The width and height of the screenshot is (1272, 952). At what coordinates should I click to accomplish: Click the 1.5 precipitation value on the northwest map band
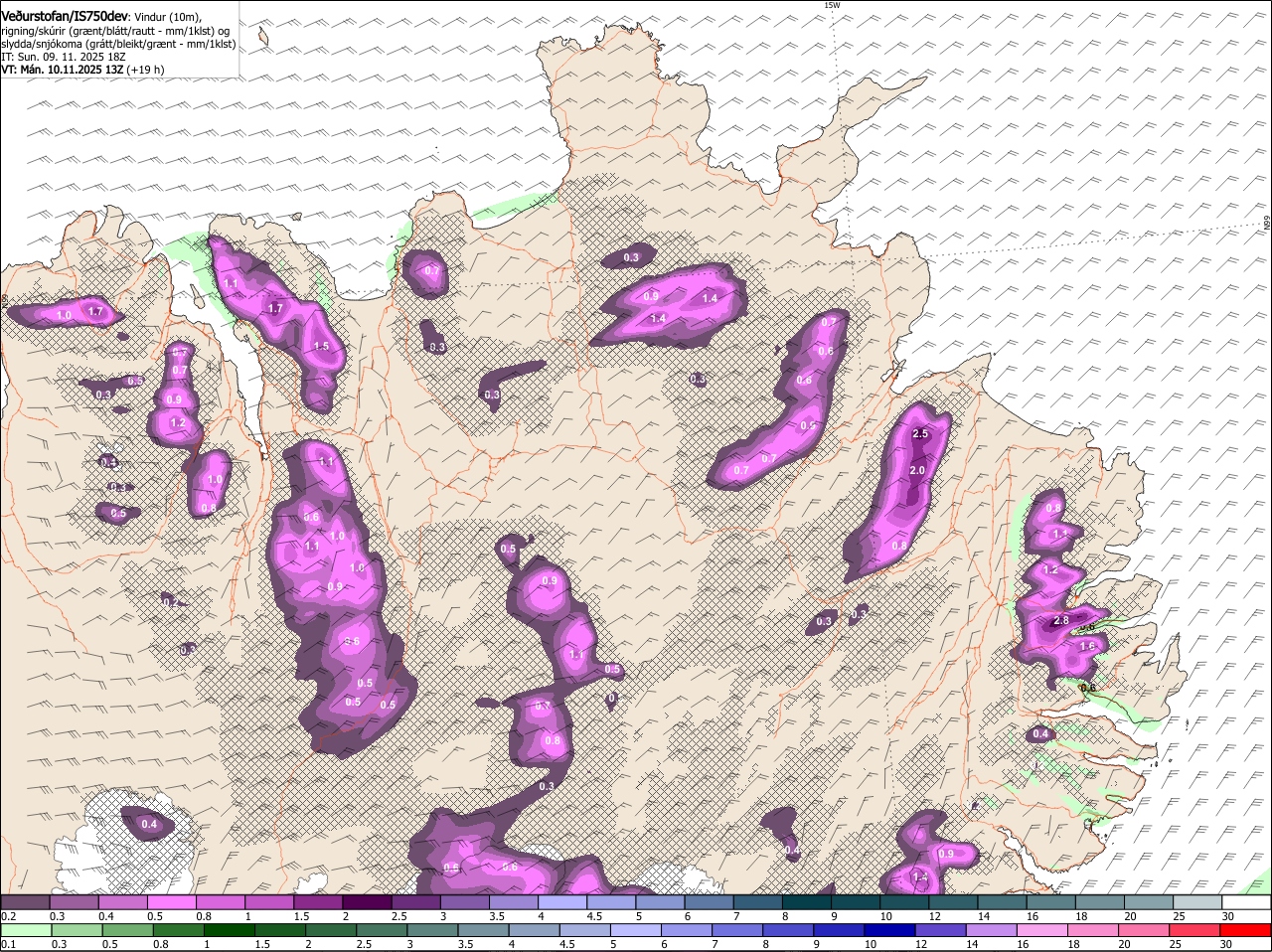(x=321, y=347)
